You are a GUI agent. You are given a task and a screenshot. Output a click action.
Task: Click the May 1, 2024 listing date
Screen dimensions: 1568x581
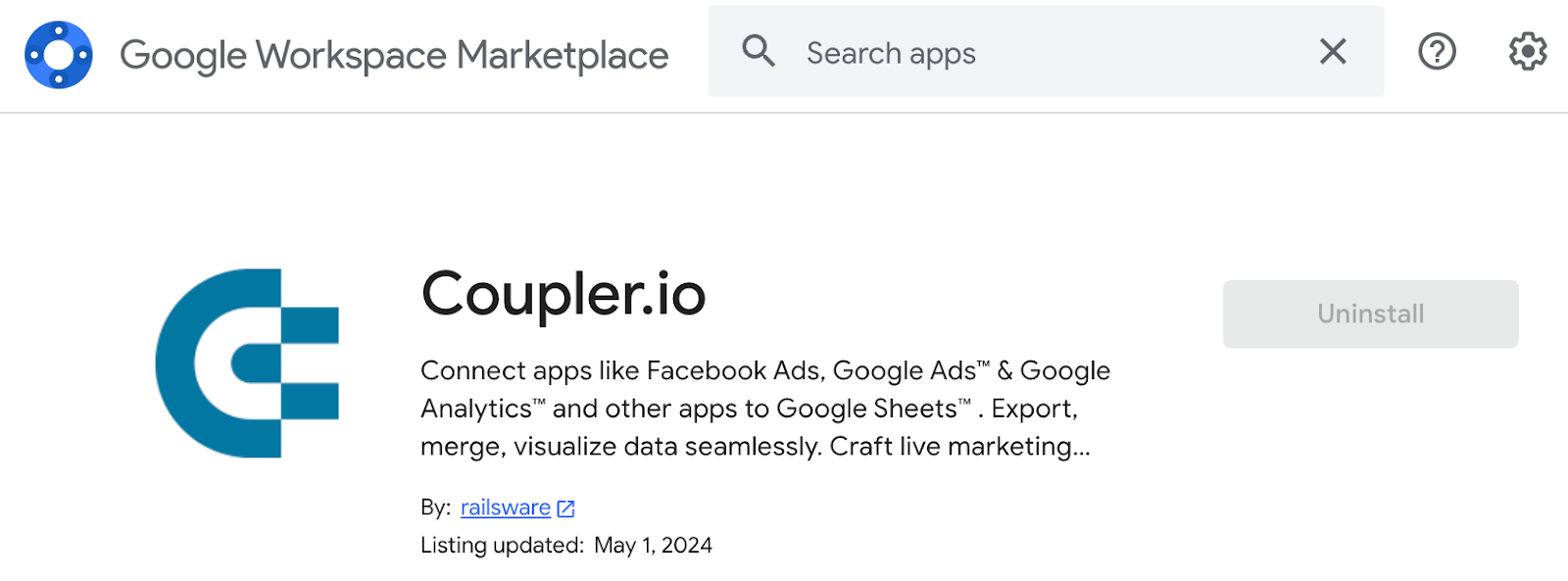point(653,546)
